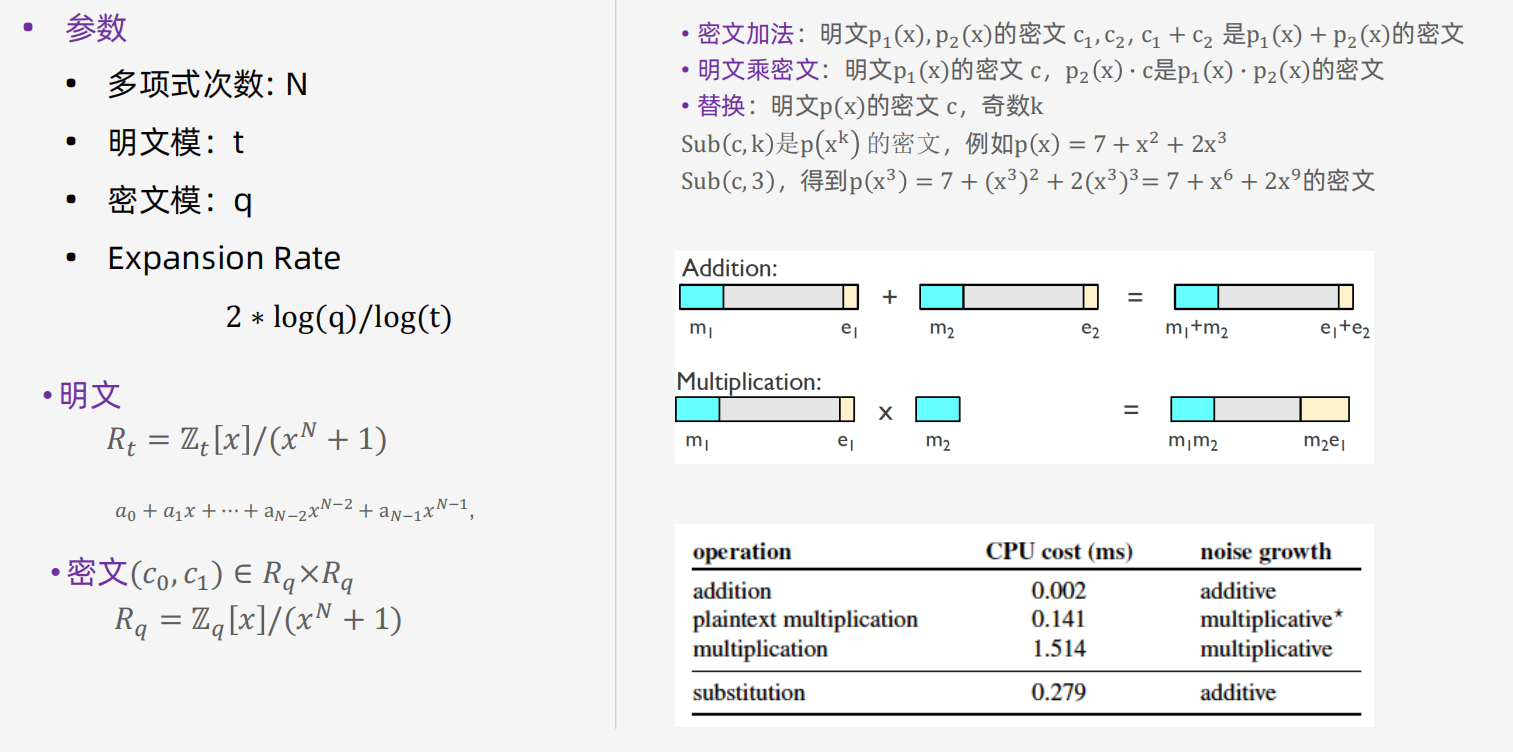Select the Expansion Rate bullet text
The height and width of the screenshot is (752, 1513).
(x=224, y=259)
